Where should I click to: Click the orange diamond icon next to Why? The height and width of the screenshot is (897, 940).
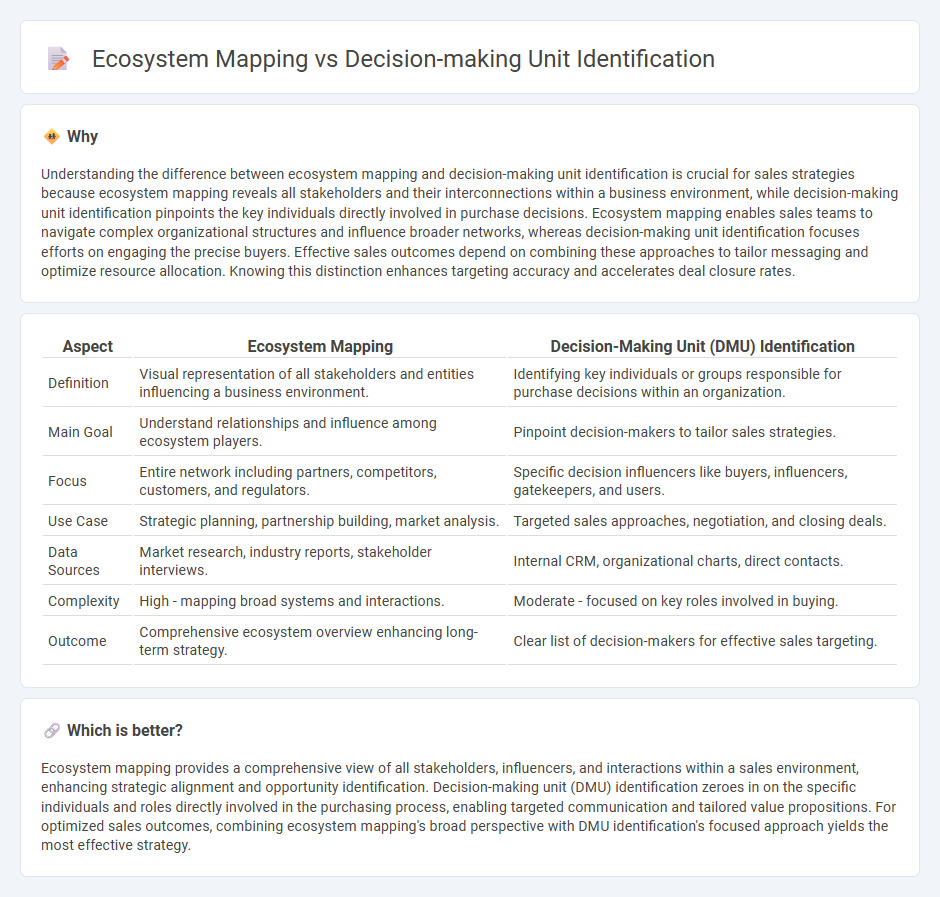click(52, 137)
